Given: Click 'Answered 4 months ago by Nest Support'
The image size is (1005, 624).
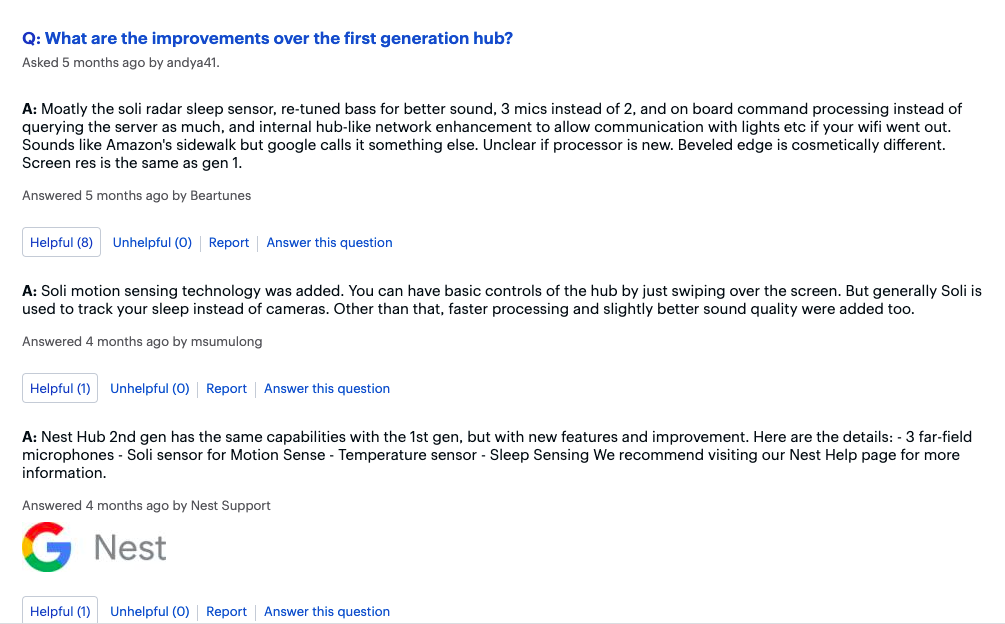Looking at the screenshot, I should [x=146, y=505].
